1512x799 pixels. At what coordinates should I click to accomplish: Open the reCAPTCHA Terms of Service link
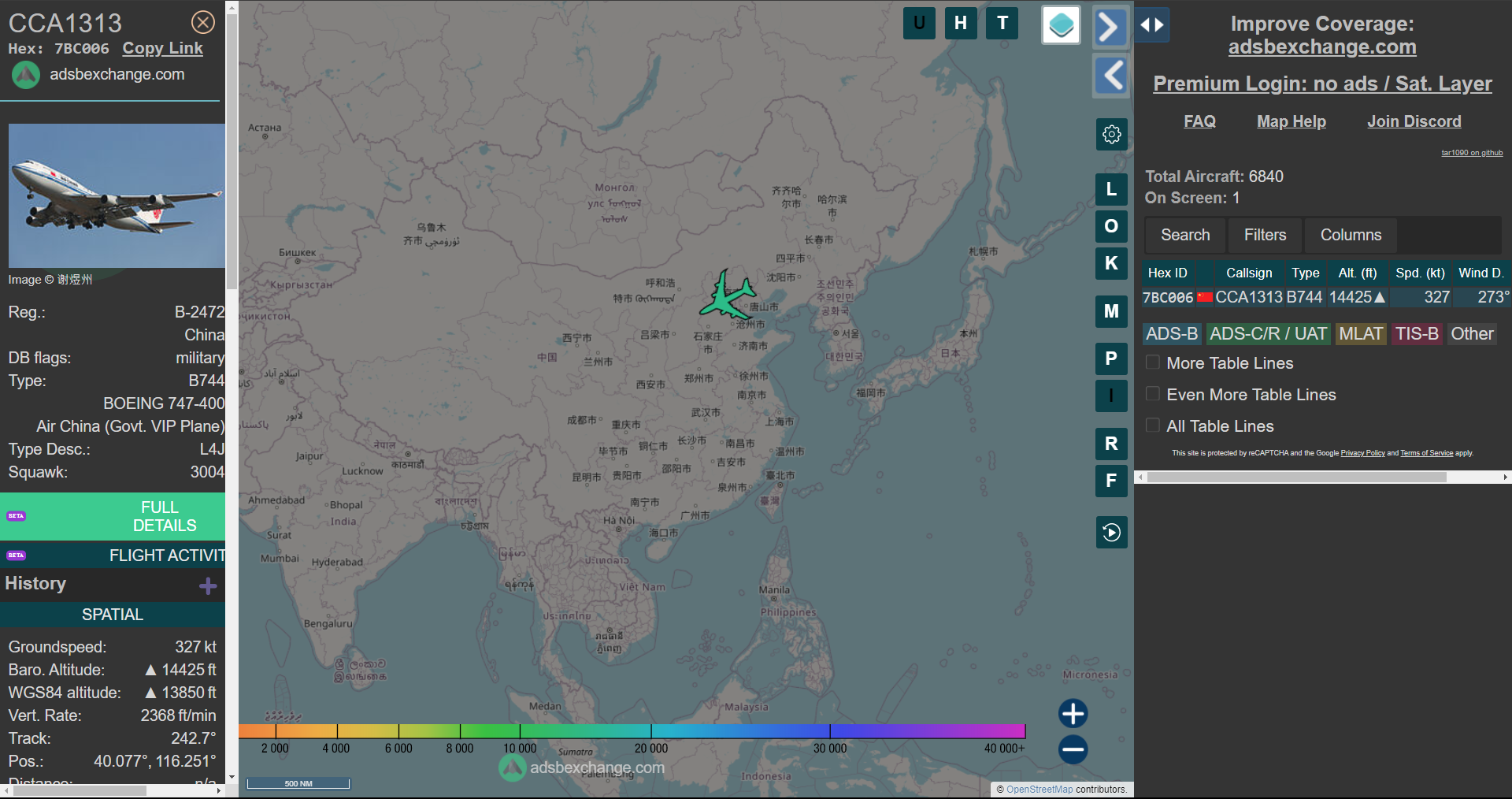pos(1426,453)
